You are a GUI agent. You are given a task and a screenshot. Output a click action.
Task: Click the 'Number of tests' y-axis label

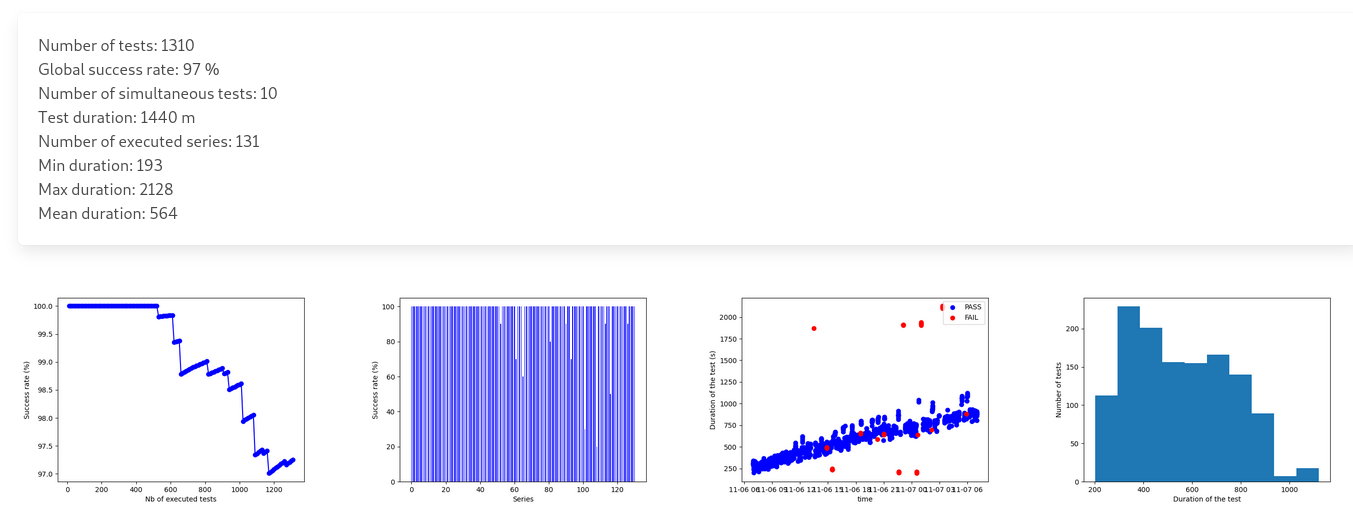[1060, 390]
